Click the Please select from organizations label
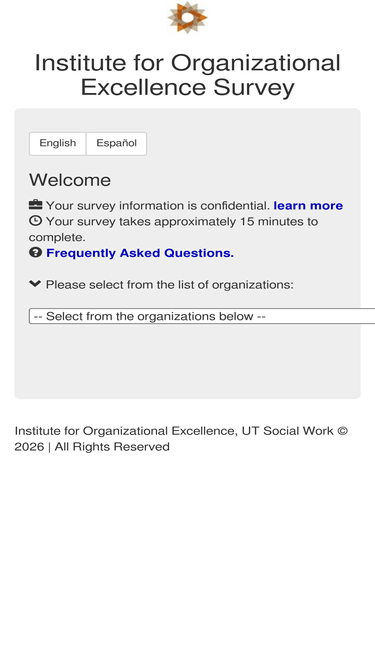Image resolution: width=375 pixels, height=667 pixels. (169, 285)
